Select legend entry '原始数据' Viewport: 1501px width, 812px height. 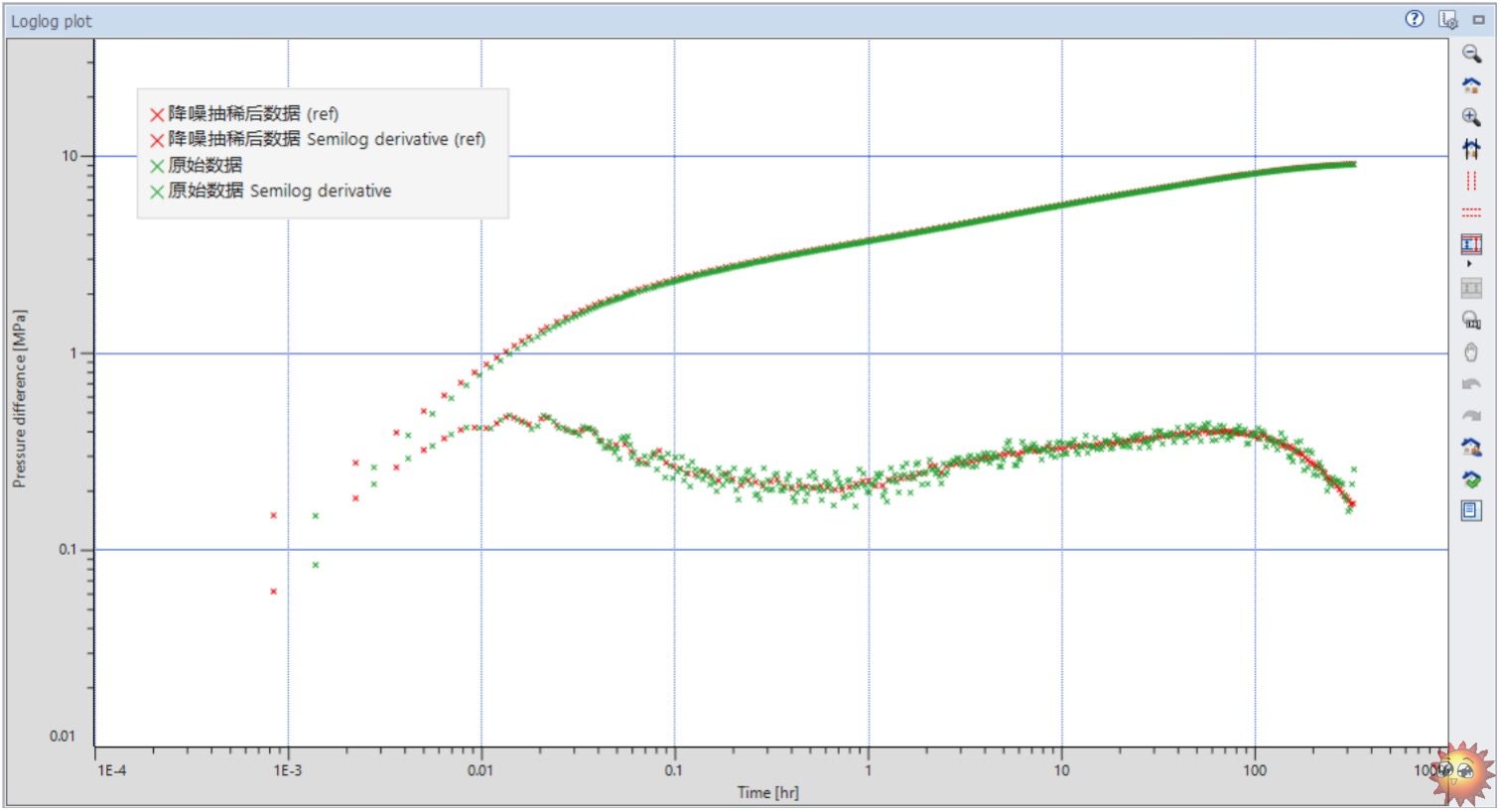196,166
